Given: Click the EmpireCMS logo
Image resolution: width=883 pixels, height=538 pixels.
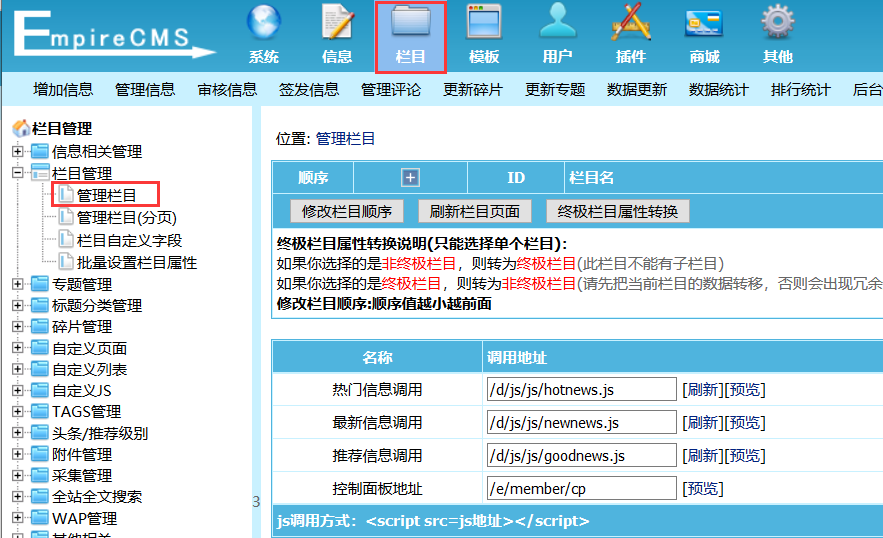Looking at the screenshot, I should point(114,35).
